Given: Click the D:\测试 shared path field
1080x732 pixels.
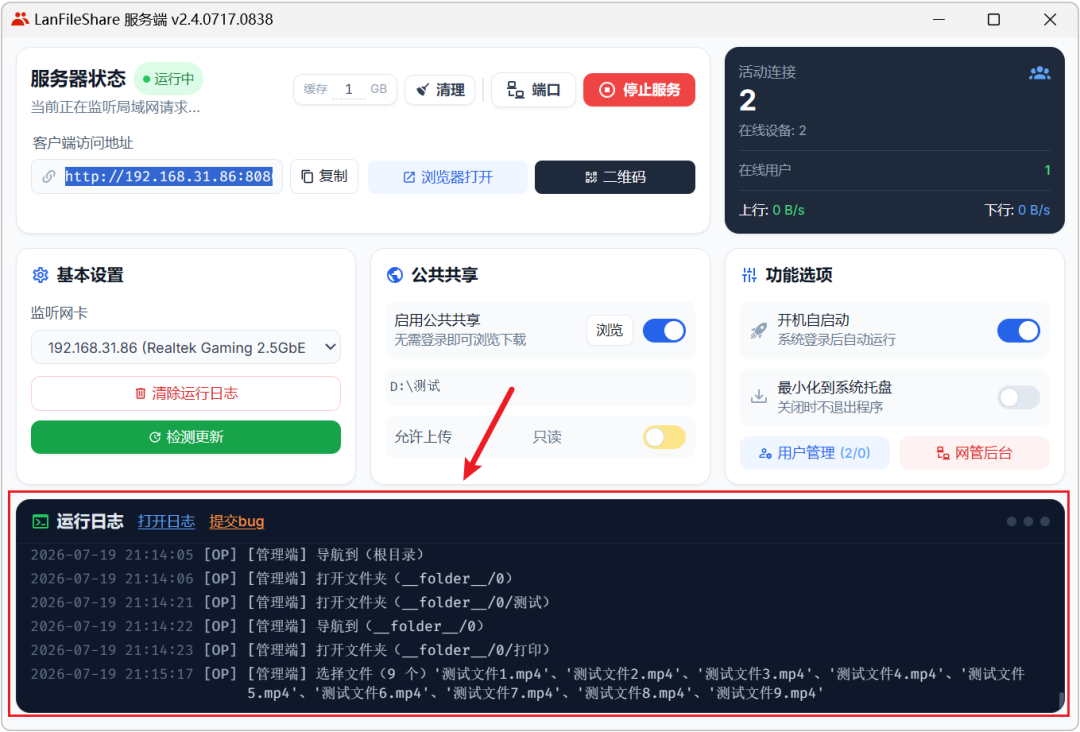Looking at the screenshot, I should 540,386.
